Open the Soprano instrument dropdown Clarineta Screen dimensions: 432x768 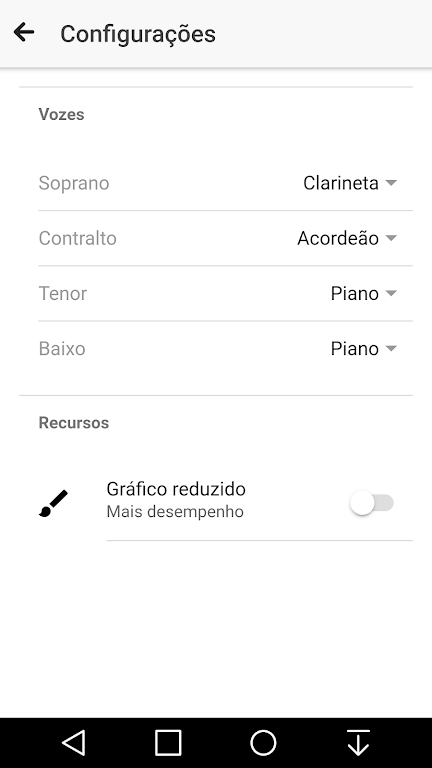click(350, 183)
